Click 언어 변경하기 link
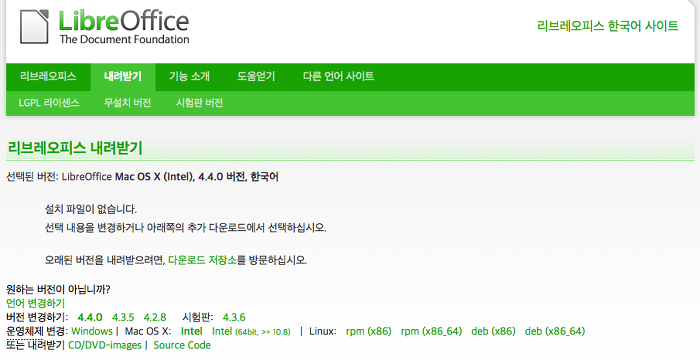Screen dimensions: 700x360 tap(35, 303)
